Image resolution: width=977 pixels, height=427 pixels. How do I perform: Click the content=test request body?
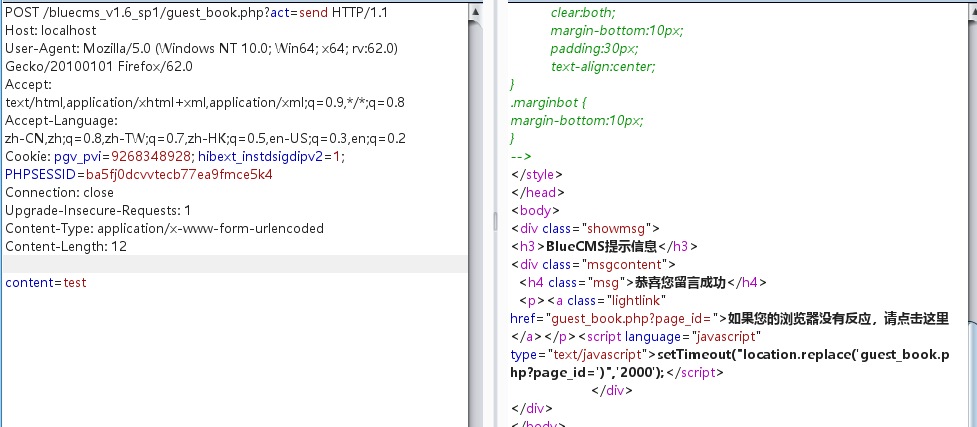(46, 282)
